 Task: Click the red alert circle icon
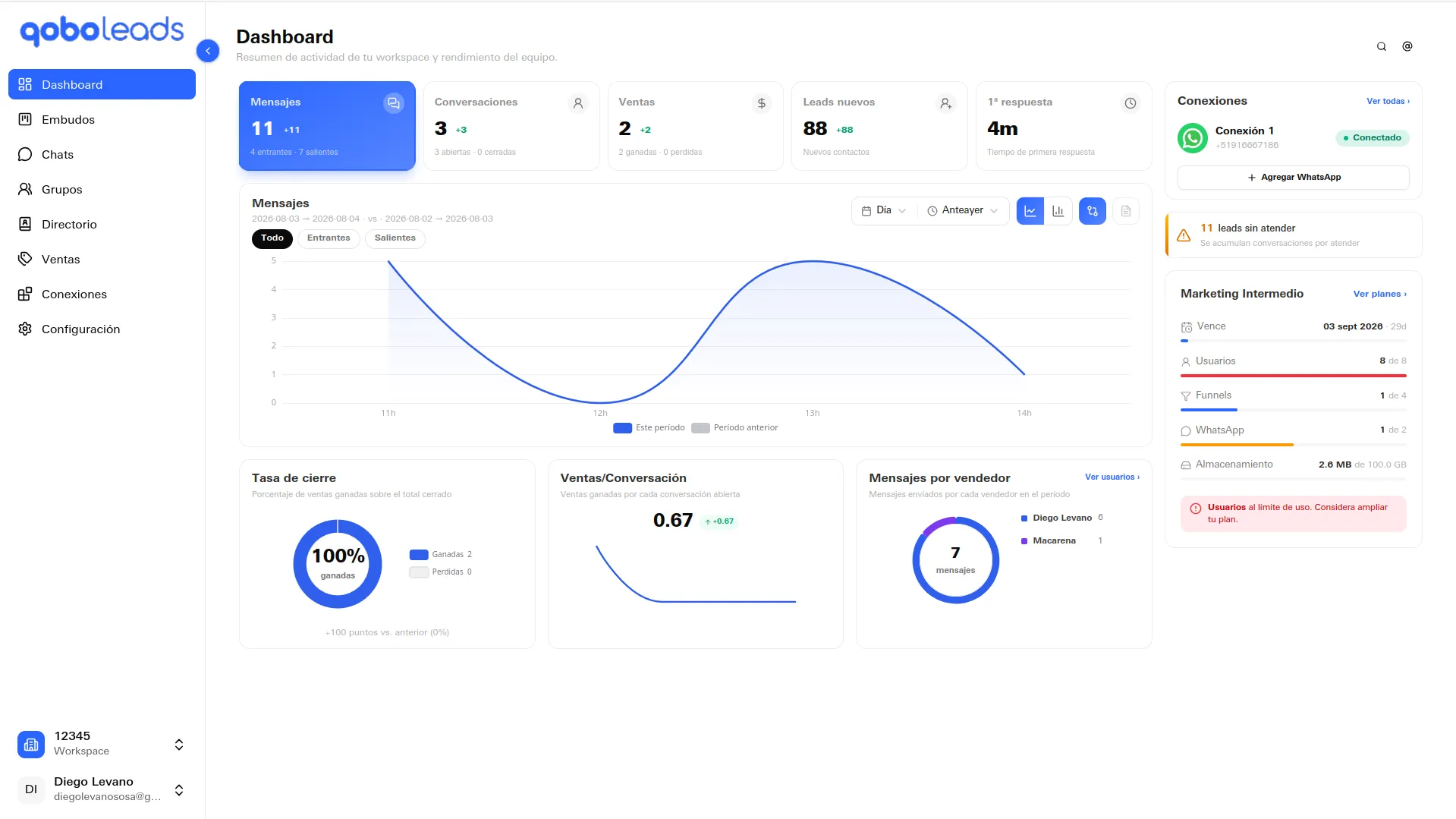click(x=1196, y=509)
